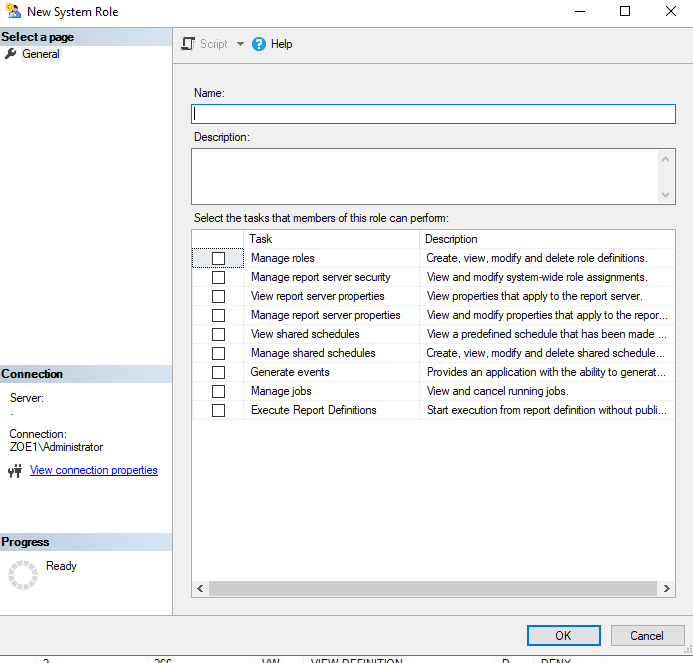Screen dimensions: 693x663
Task: Select 'Manage report server security' row text
Action: [321, 277]
